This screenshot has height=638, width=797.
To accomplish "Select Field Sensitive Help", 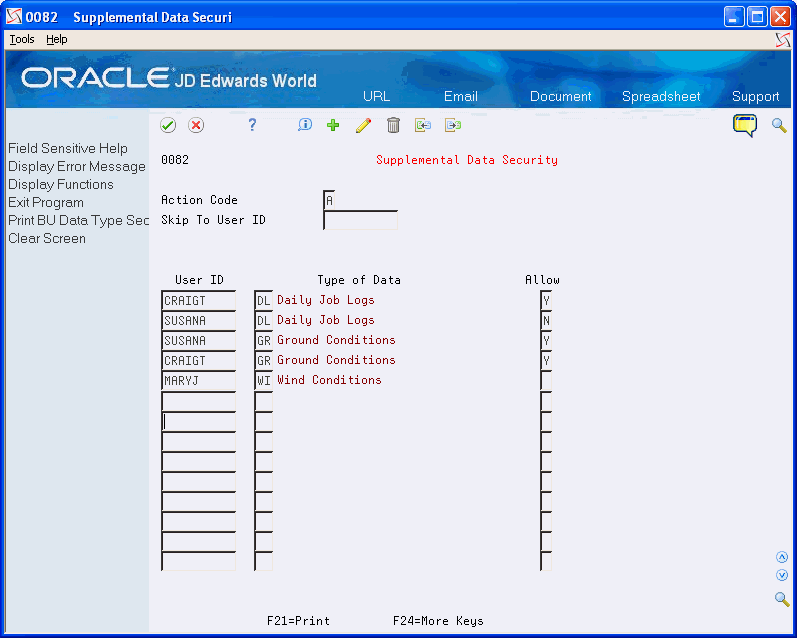I will 68,148.
